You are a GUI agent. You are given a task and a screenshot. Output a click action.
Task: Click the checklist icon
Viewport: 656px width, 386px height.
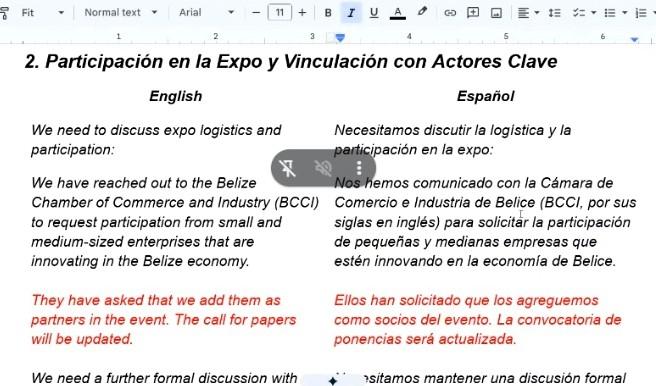tap(579, 13)
